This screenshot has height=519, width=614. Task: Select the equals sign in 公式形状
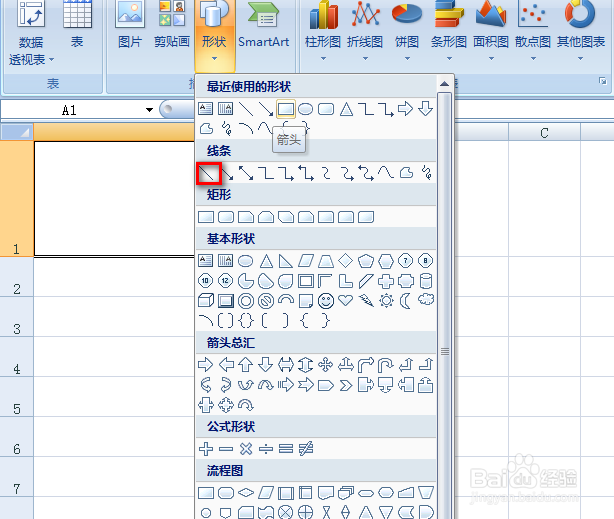click(x=286, y=449)
